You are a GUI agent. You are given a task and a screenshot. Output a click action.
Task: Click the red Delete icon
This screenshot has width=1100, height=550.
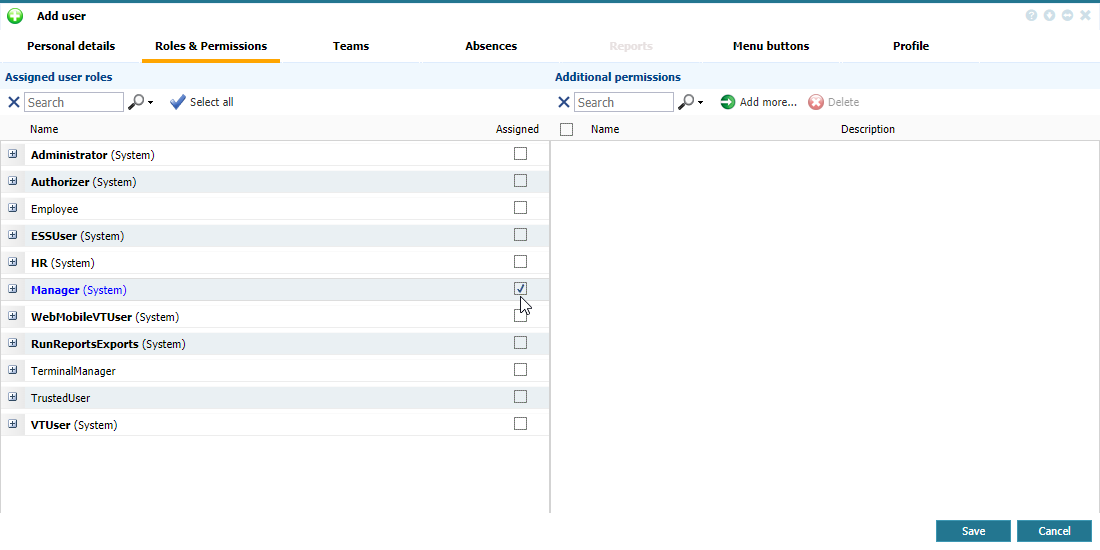[816, 102]
